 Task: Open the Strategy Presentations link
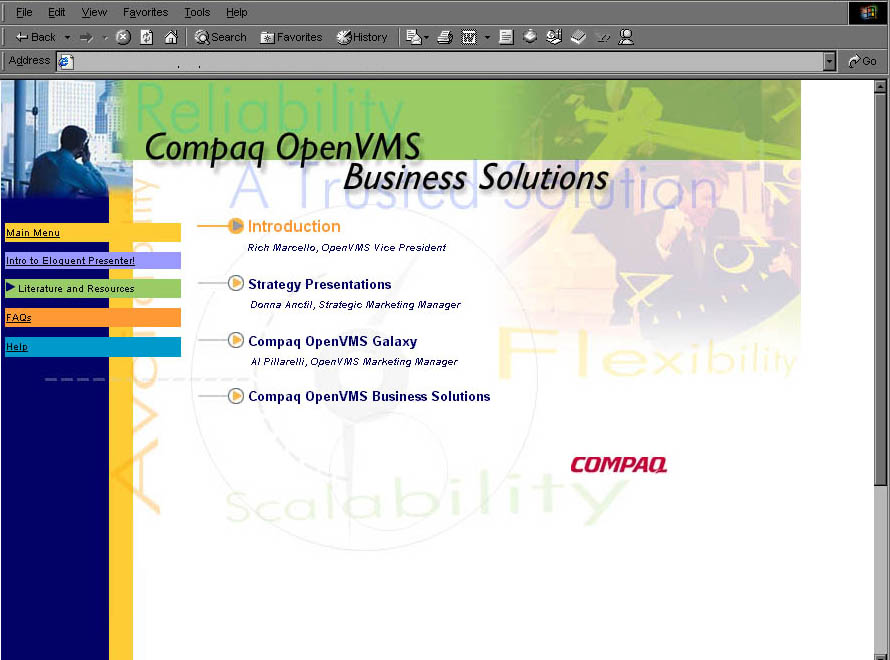tap(320, 284)
